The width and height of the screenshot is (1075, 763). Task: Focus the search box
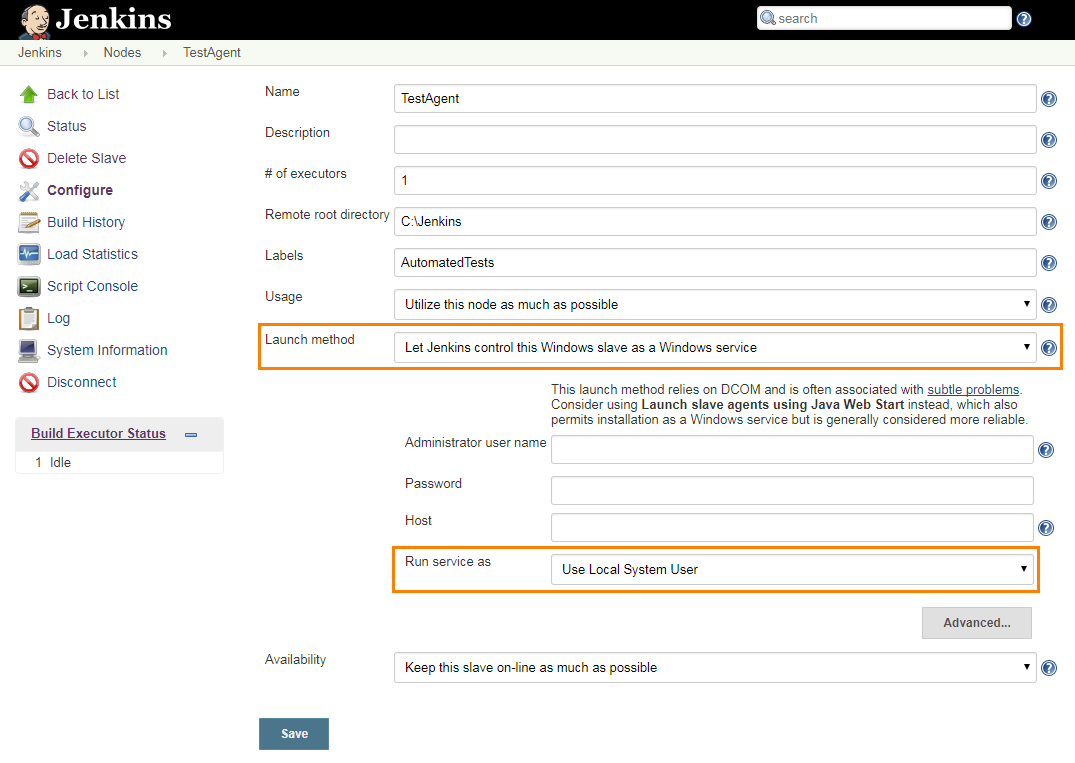click(x=884, y=19)
